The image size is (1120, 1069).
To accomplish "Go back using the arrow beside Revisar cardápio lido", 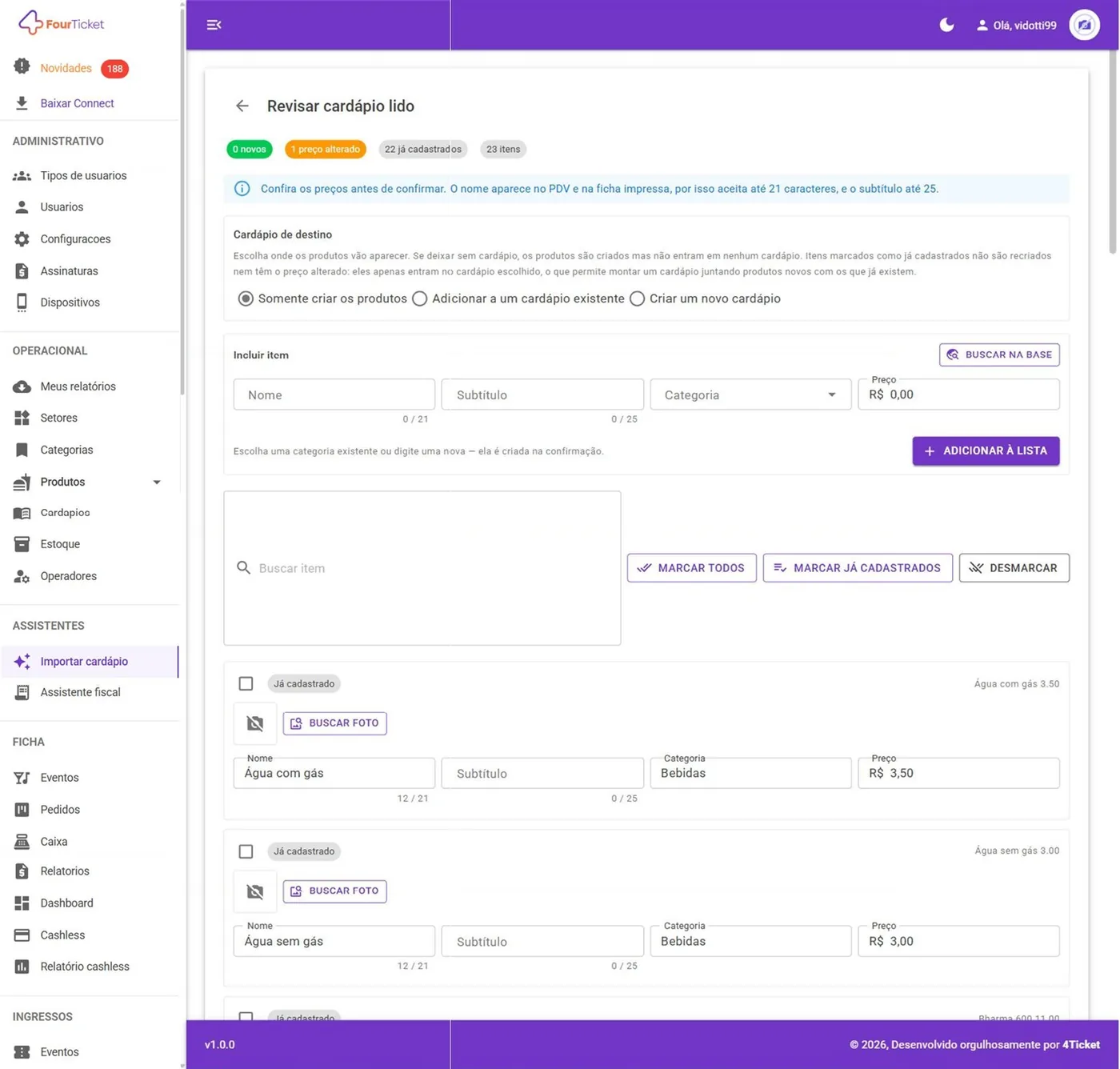I will click(242, 106).
